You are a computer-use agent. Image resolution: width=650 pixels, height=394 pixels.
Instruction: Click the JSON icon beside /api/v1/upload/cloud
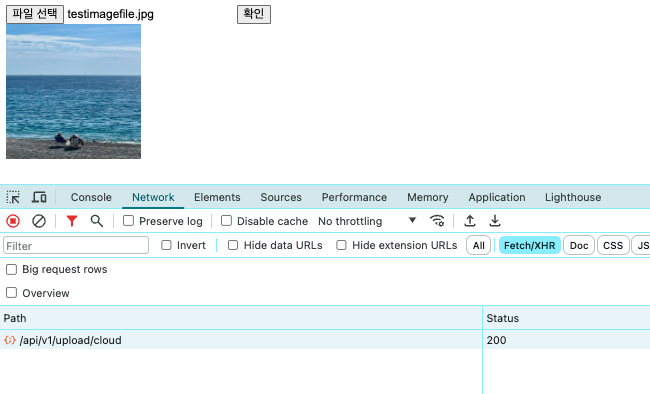(10, 340)
